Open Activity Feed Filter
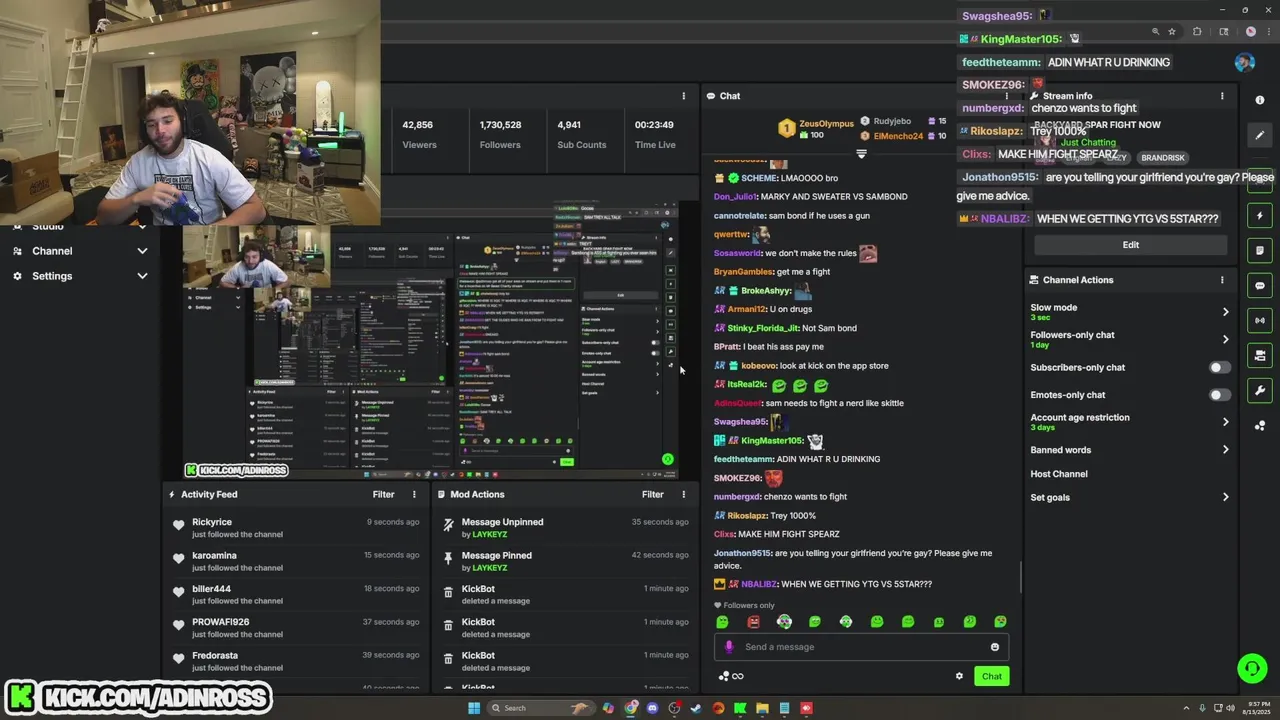The height and width of the screenshot is (720, 1280). 384,494
